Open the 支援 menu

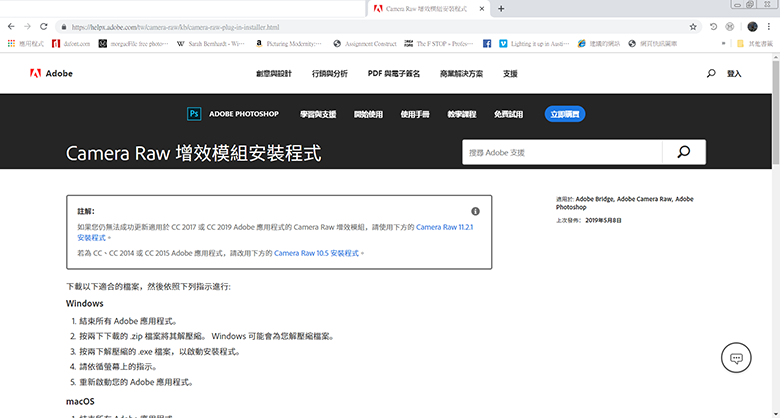click(510, 74)
